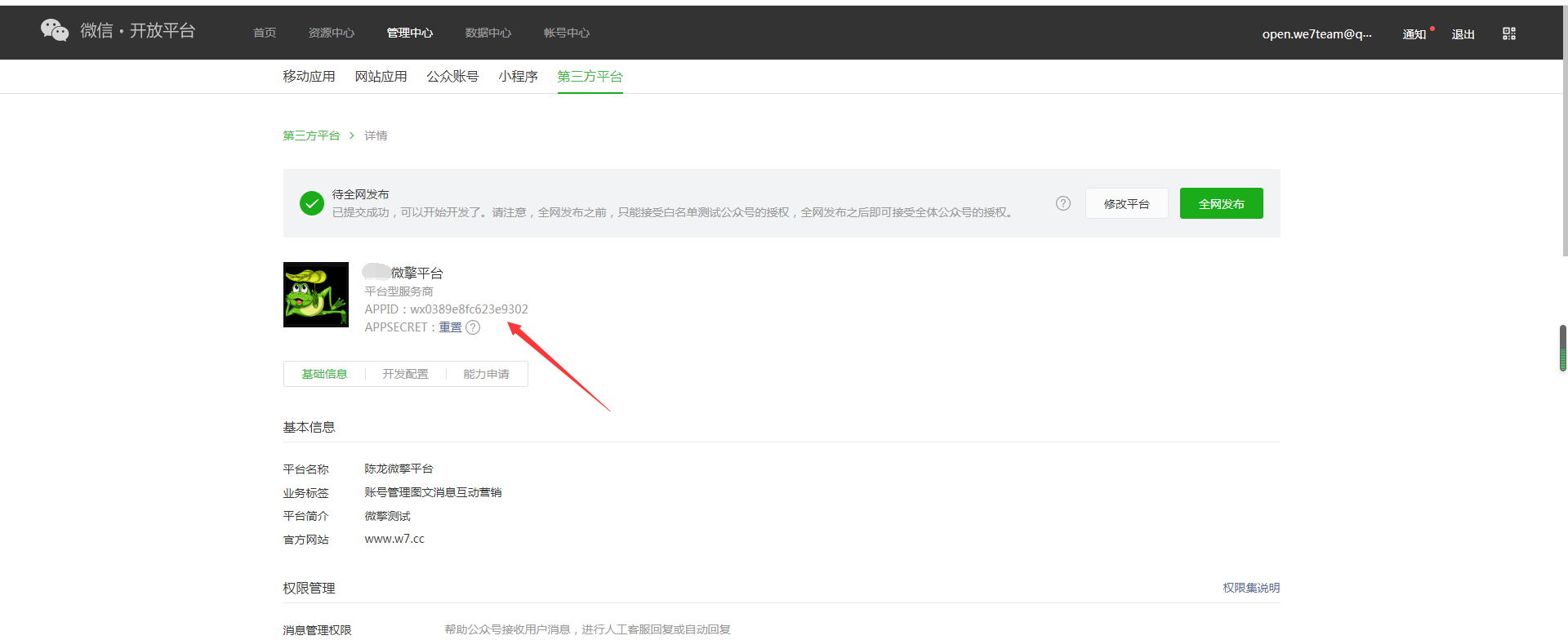Select 管理中心 in top navigation
The width and height of the screenshot is (1568, 640).
[410, 33]
